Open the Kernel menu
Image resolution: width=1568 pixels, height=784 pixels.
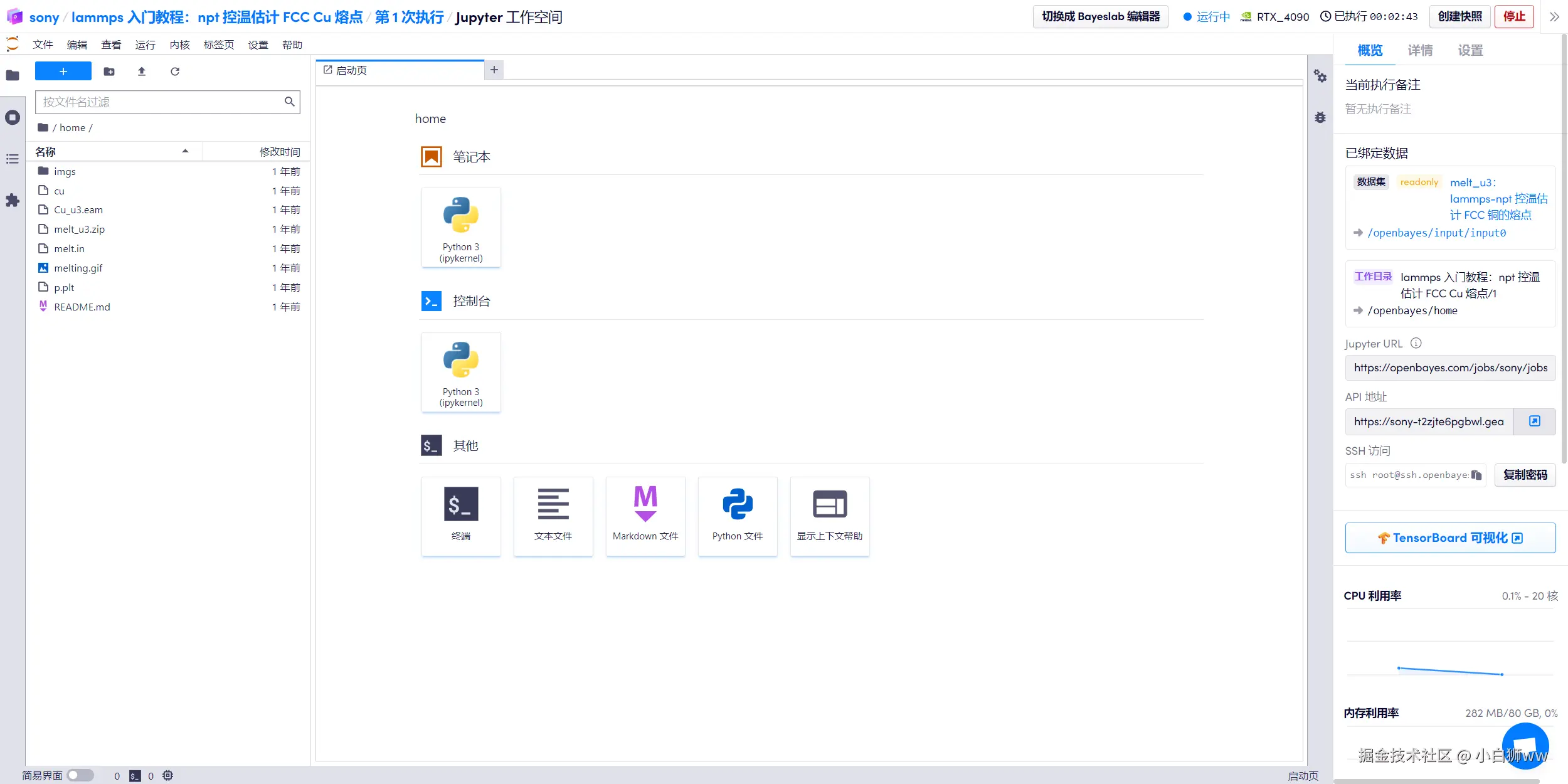point(179,45)
